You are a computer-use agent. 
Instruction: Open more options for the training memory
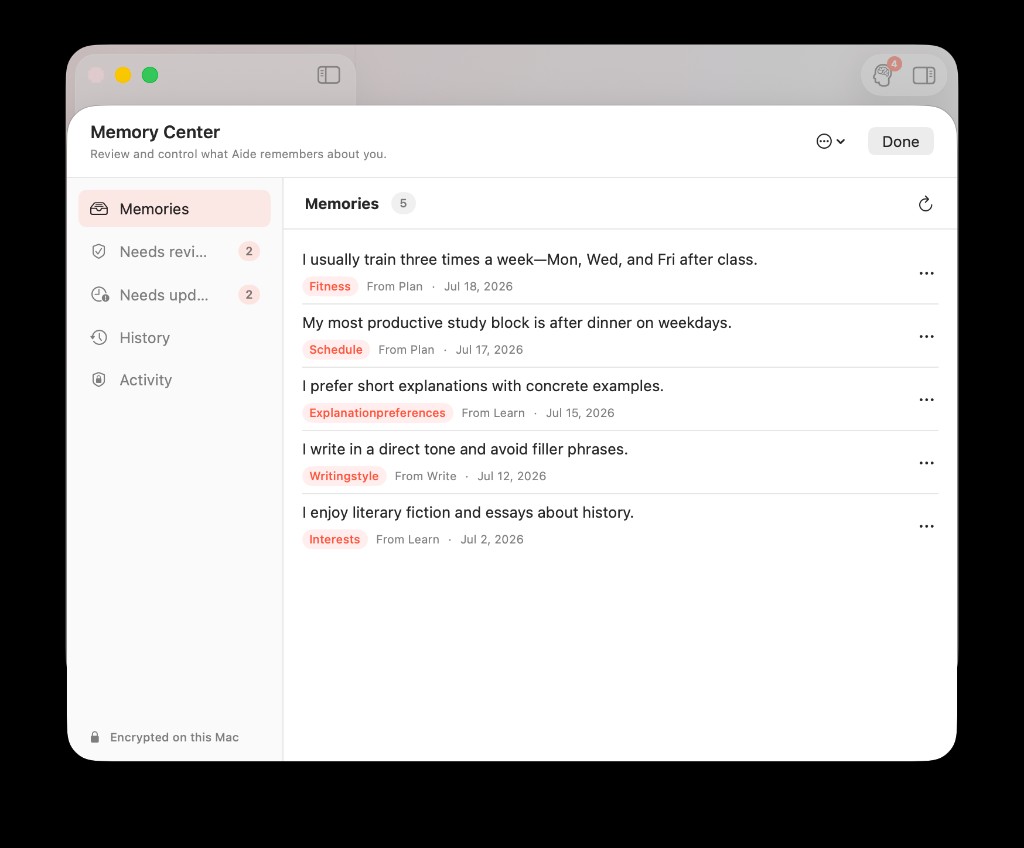[x=926, y=273]
